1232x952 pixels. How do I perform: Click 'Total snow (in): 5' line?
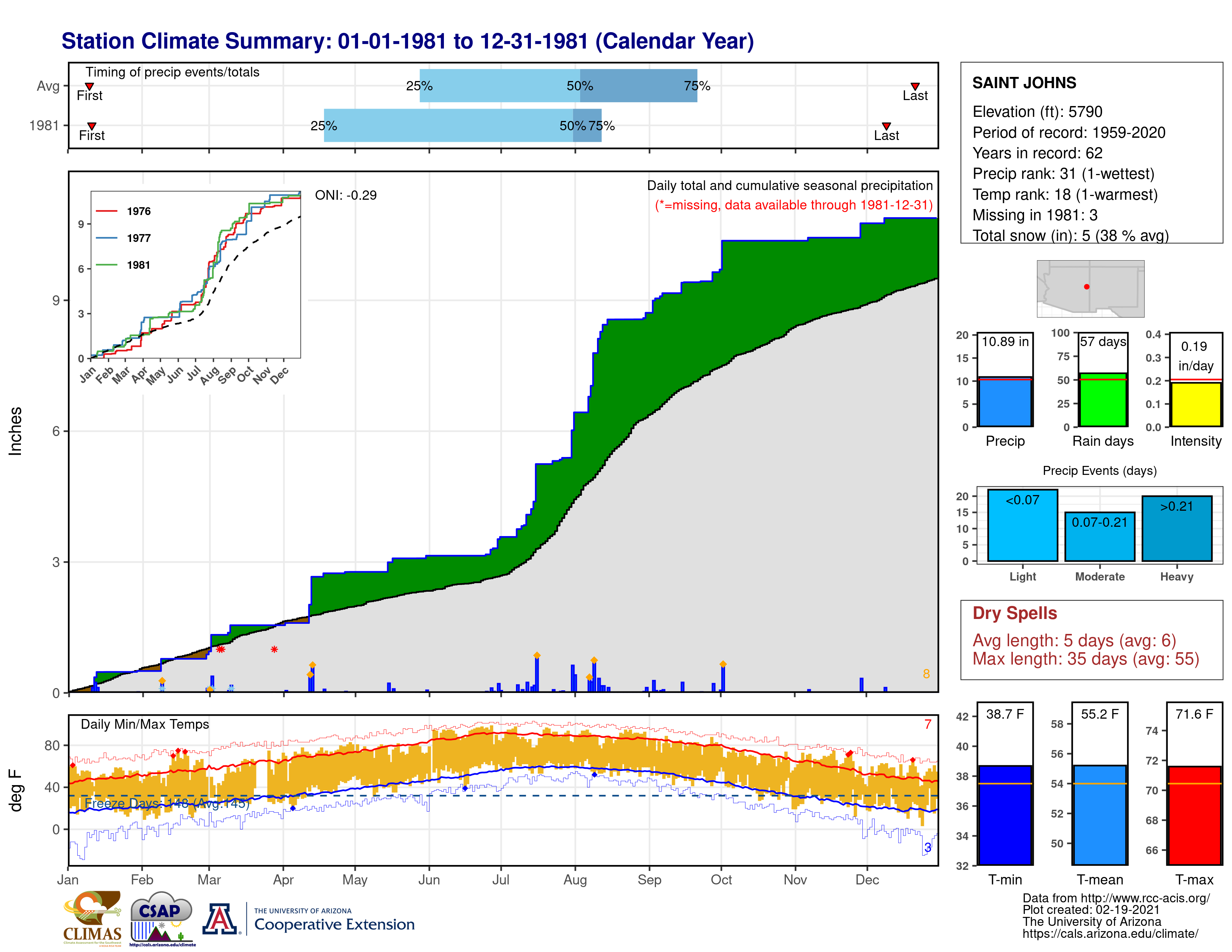(x=1070, y=236)
